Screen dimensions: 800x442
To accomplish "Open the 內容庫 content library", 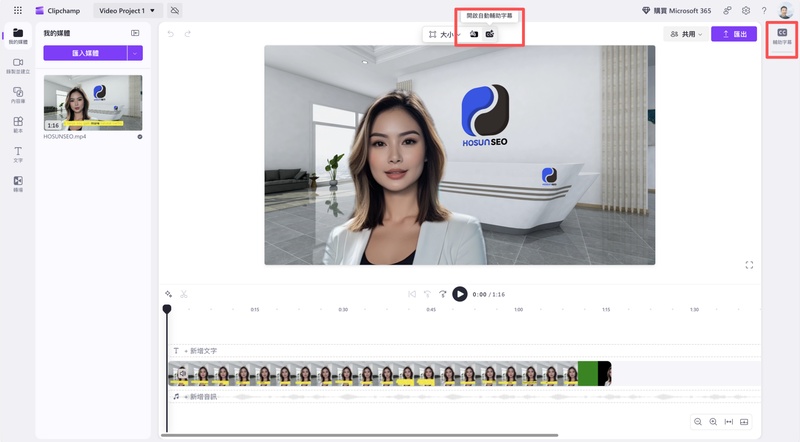I will pos(18,95).
